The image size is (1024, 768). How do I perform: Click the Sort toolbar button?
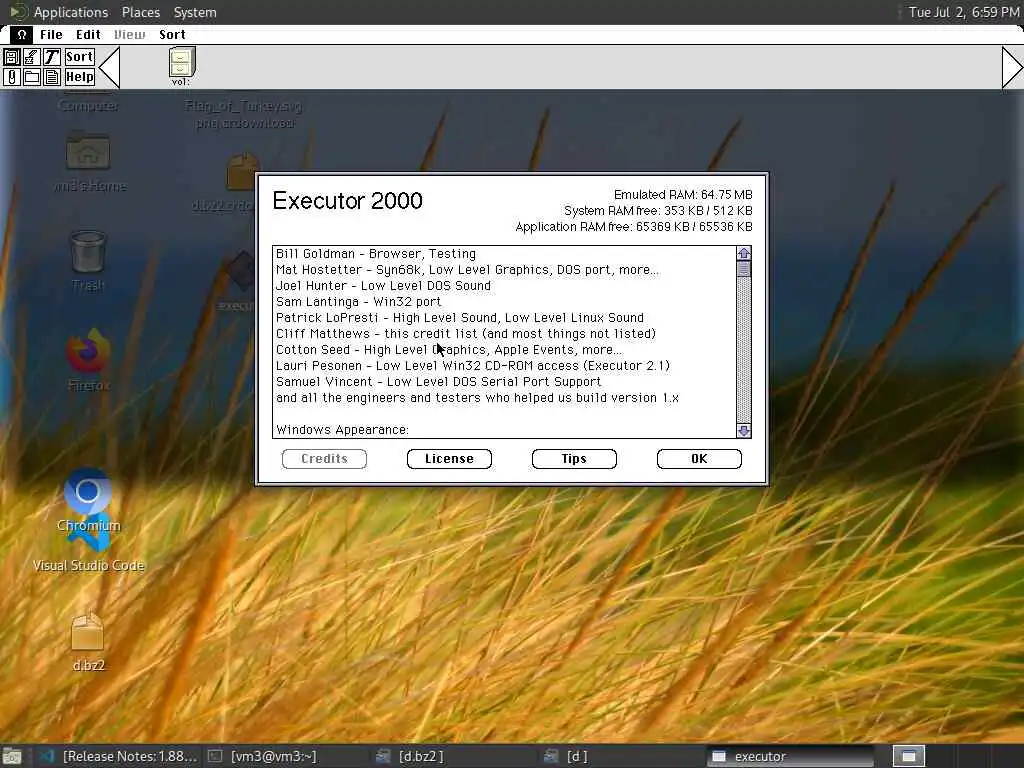pos(80,57)
